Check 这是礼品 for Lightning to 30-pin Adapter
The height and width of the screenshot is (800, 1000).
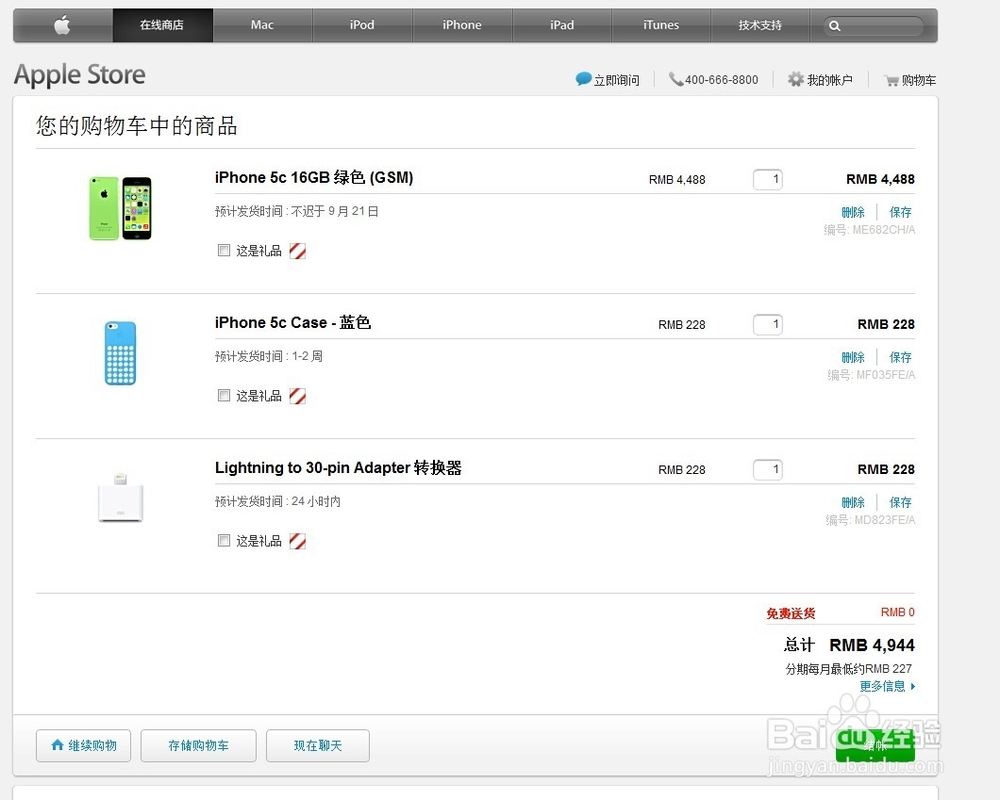pos(224,541)
